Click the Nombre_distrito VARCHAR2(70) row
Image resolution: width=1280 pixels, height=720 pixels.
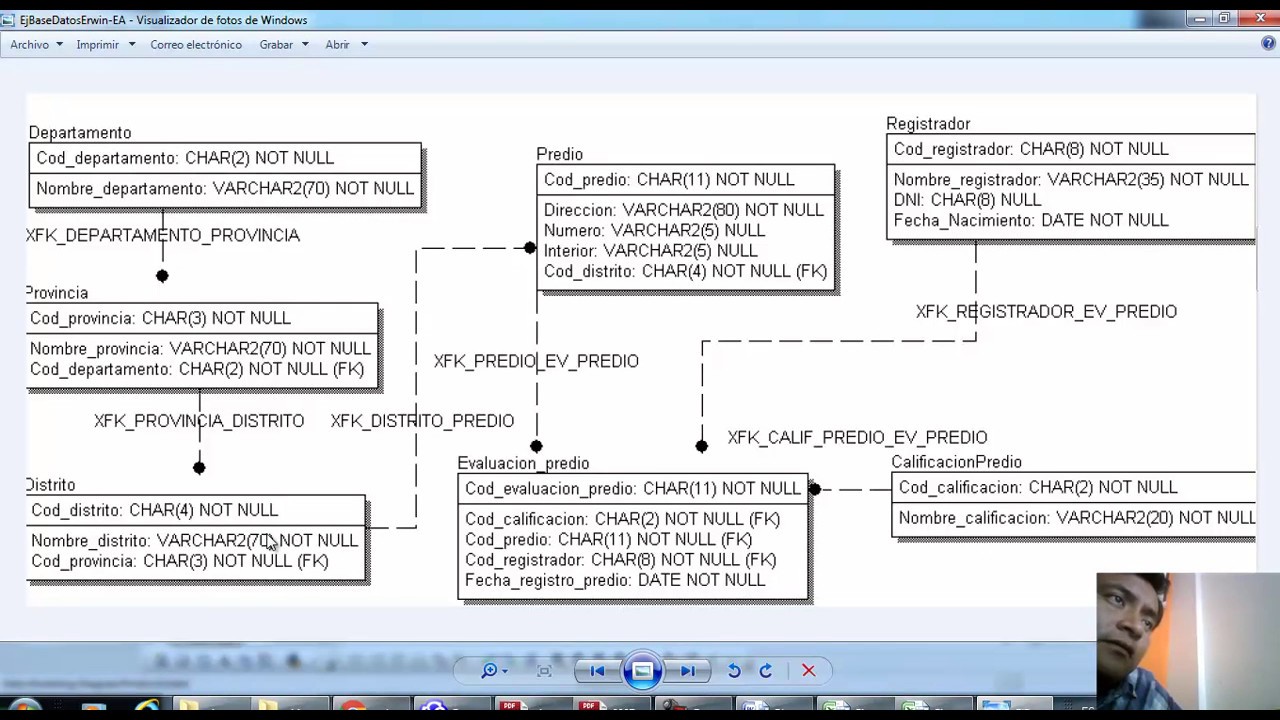coord(194,540)
